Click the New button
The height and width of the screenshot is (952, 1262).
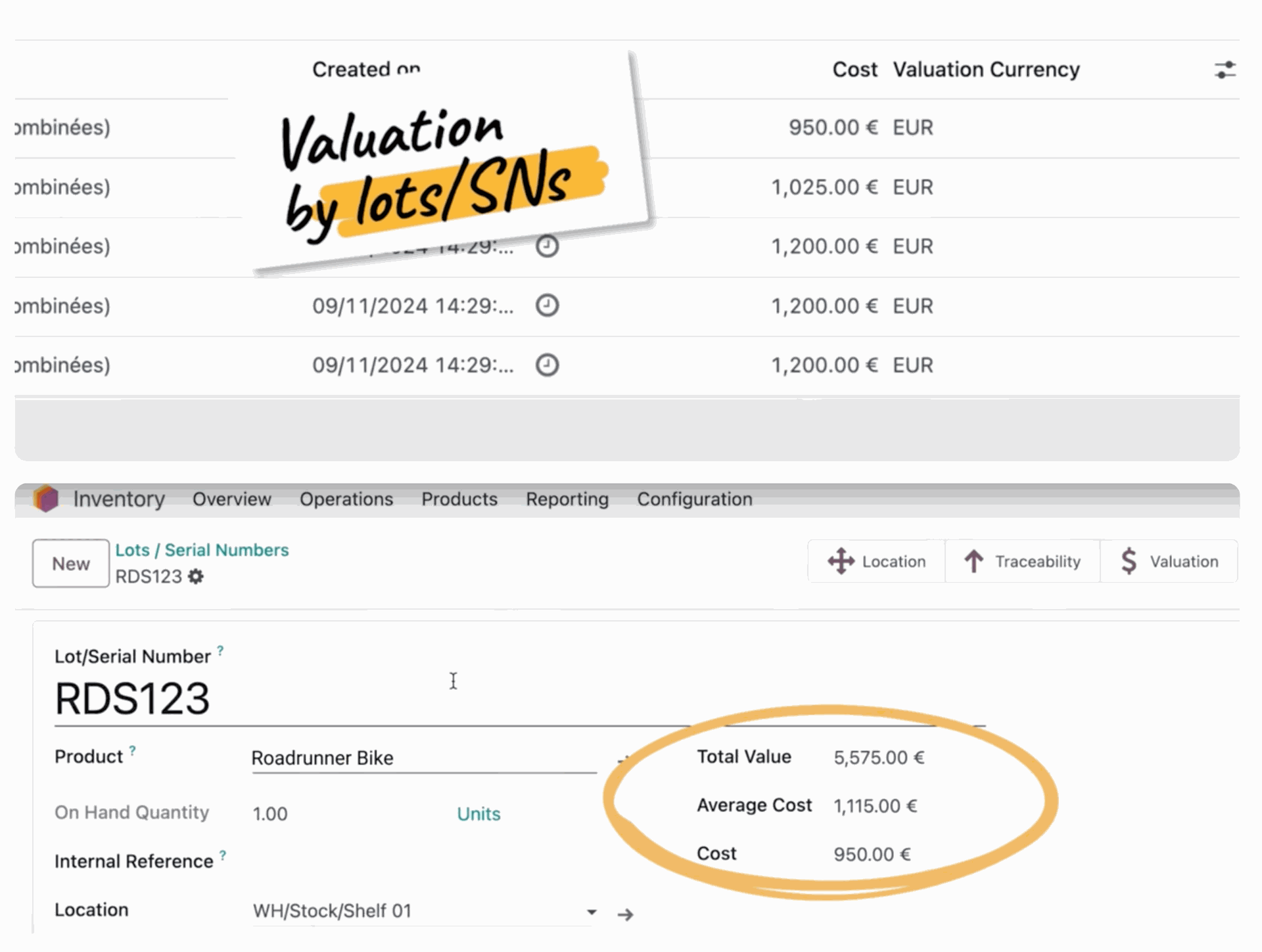(70, 563)
